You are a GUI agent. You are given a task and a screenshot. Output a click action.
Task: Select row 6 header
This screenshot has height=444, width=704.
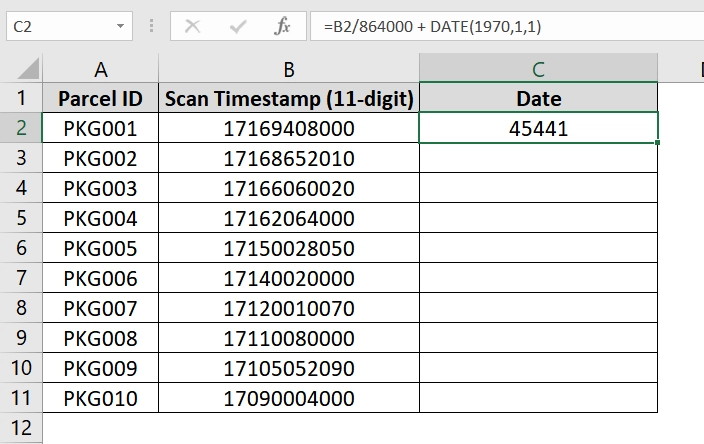click(21, 247)
